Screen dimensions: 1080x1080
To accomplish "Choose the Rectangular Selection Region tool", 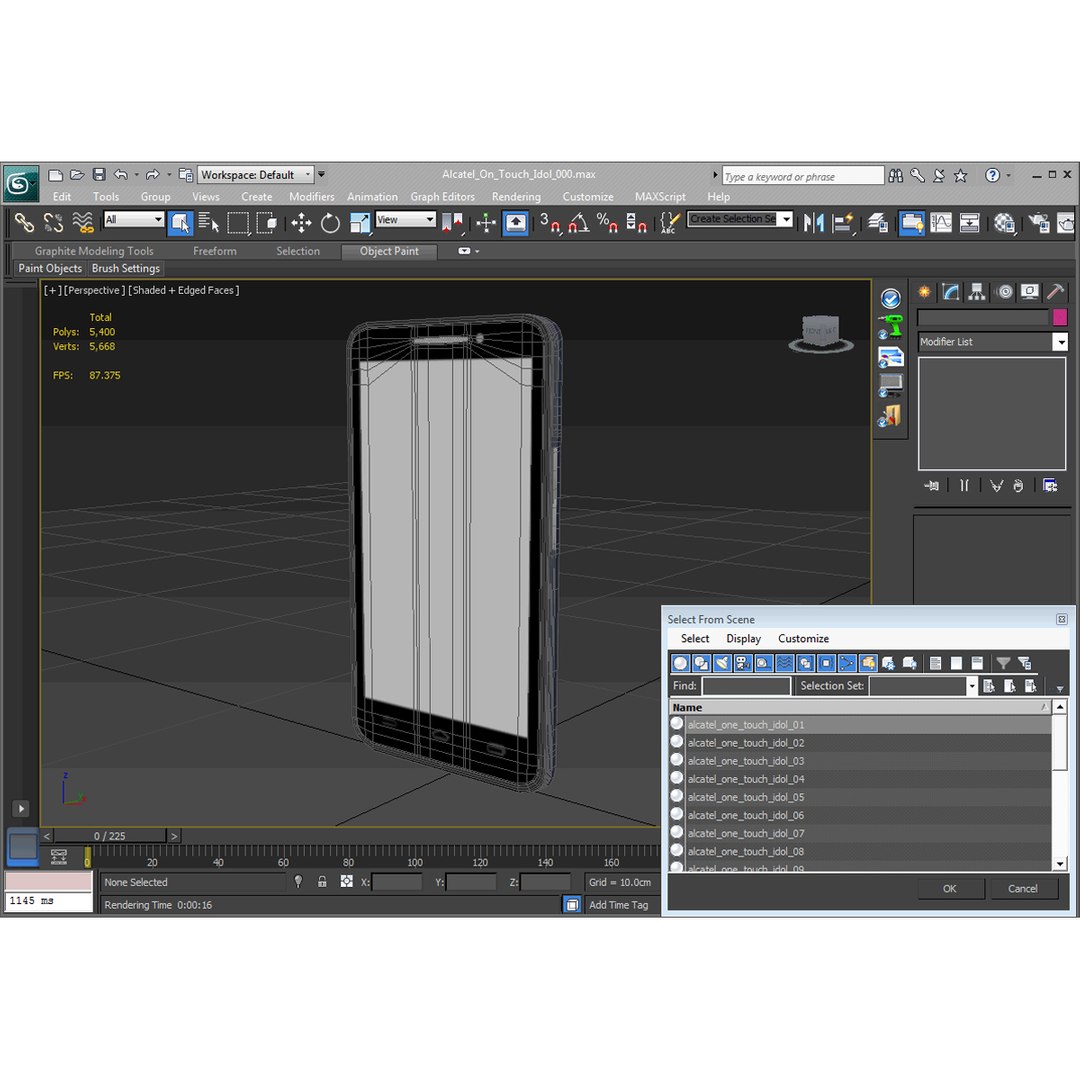I will 238,222.
